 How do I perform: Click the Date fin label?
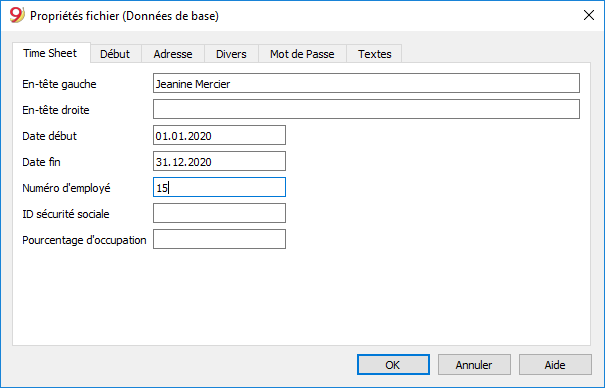coord(41,162)
